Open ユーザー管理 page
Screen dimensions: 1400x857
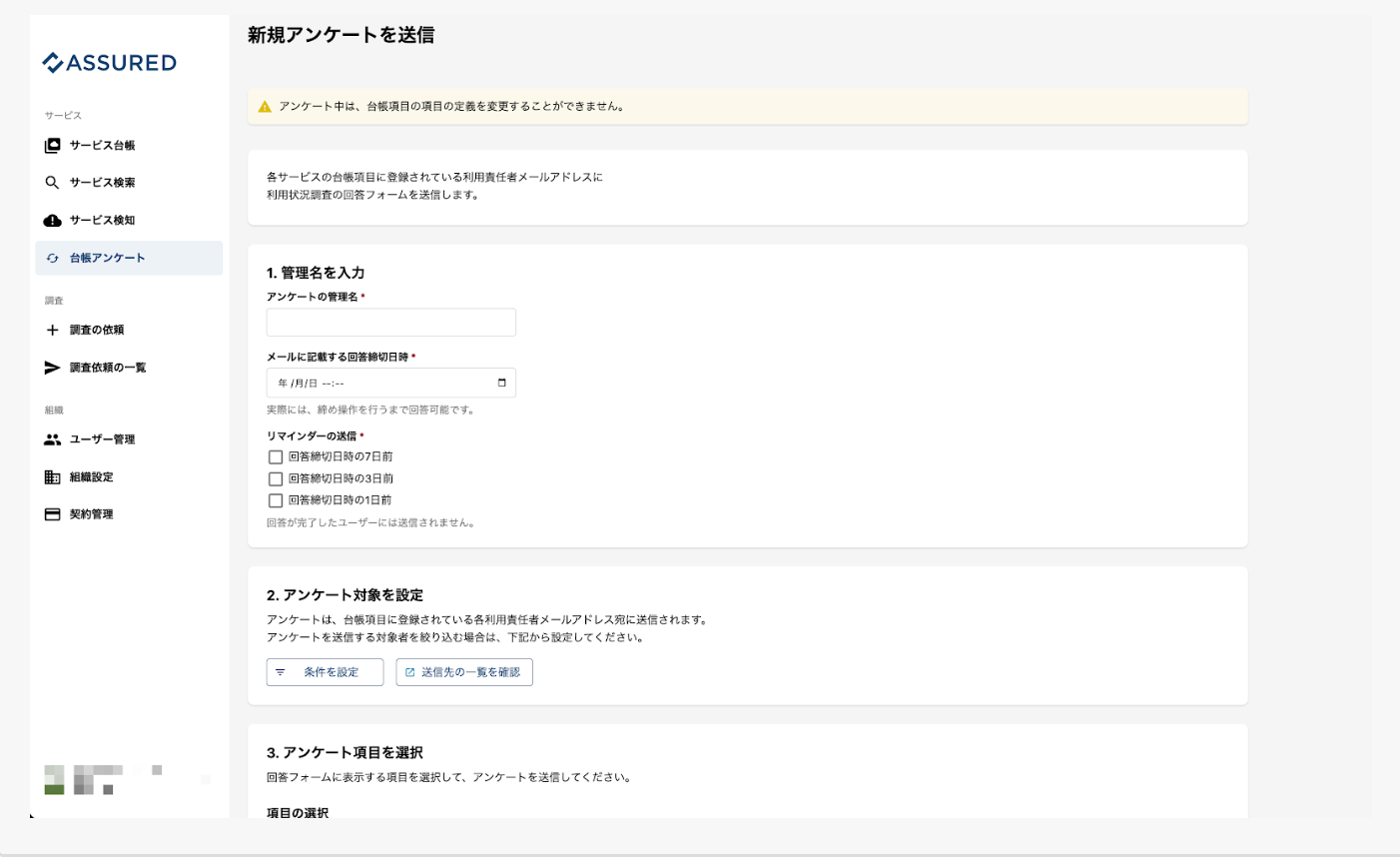point(129,439)
